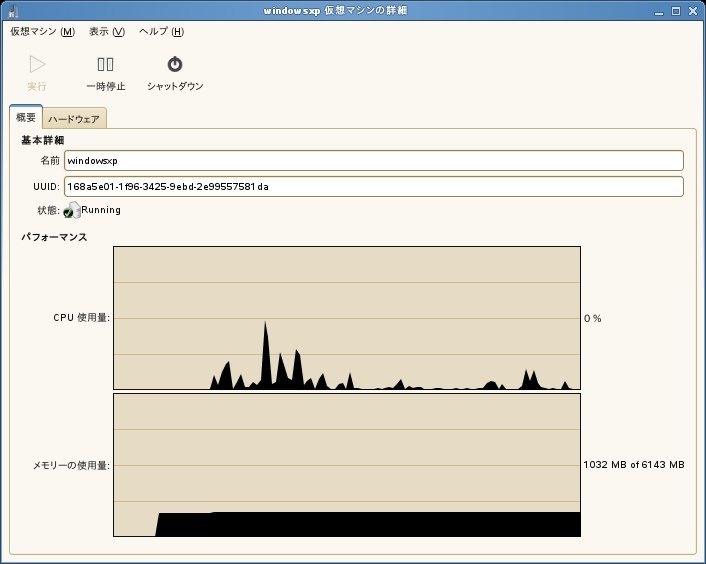706x564 pixels.
Task: Shut down the VM via シャットダウン icon
Action: click(x=175, y=64)
